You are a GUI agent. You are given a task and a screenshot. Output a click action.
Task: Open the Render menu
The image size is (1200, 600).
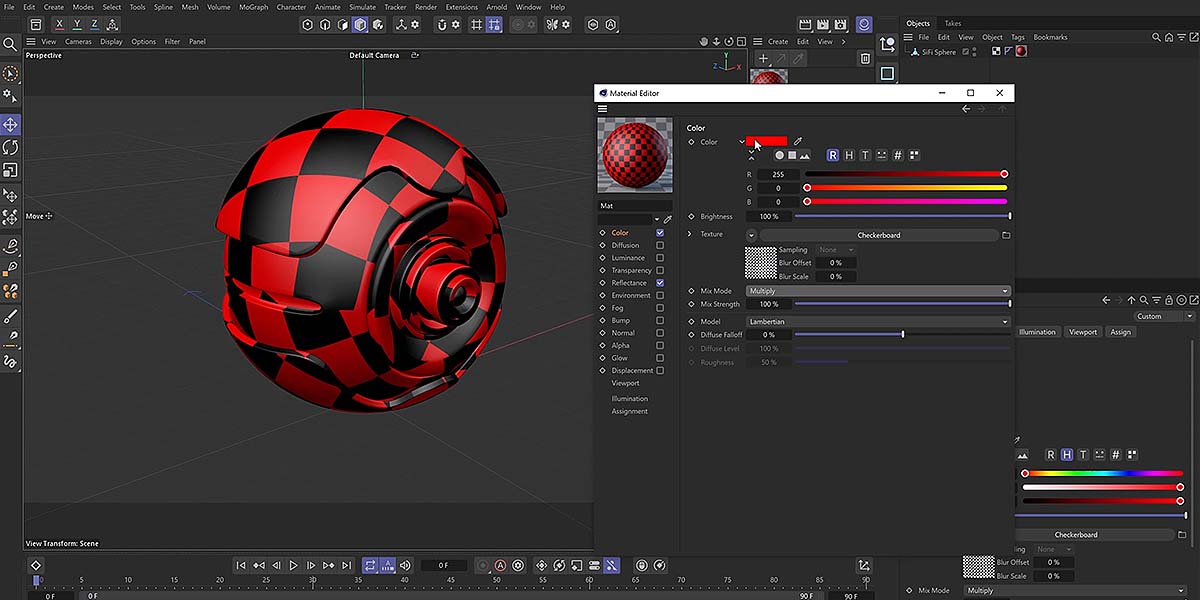pyautogui.click(x=426, y=7)
